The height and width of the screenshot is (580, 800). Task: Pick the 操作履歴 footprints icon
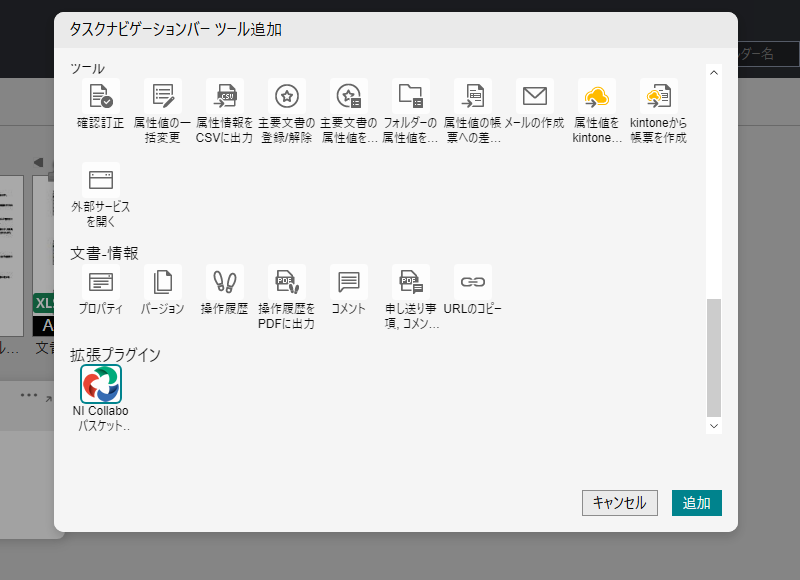[x=225, y=282]
